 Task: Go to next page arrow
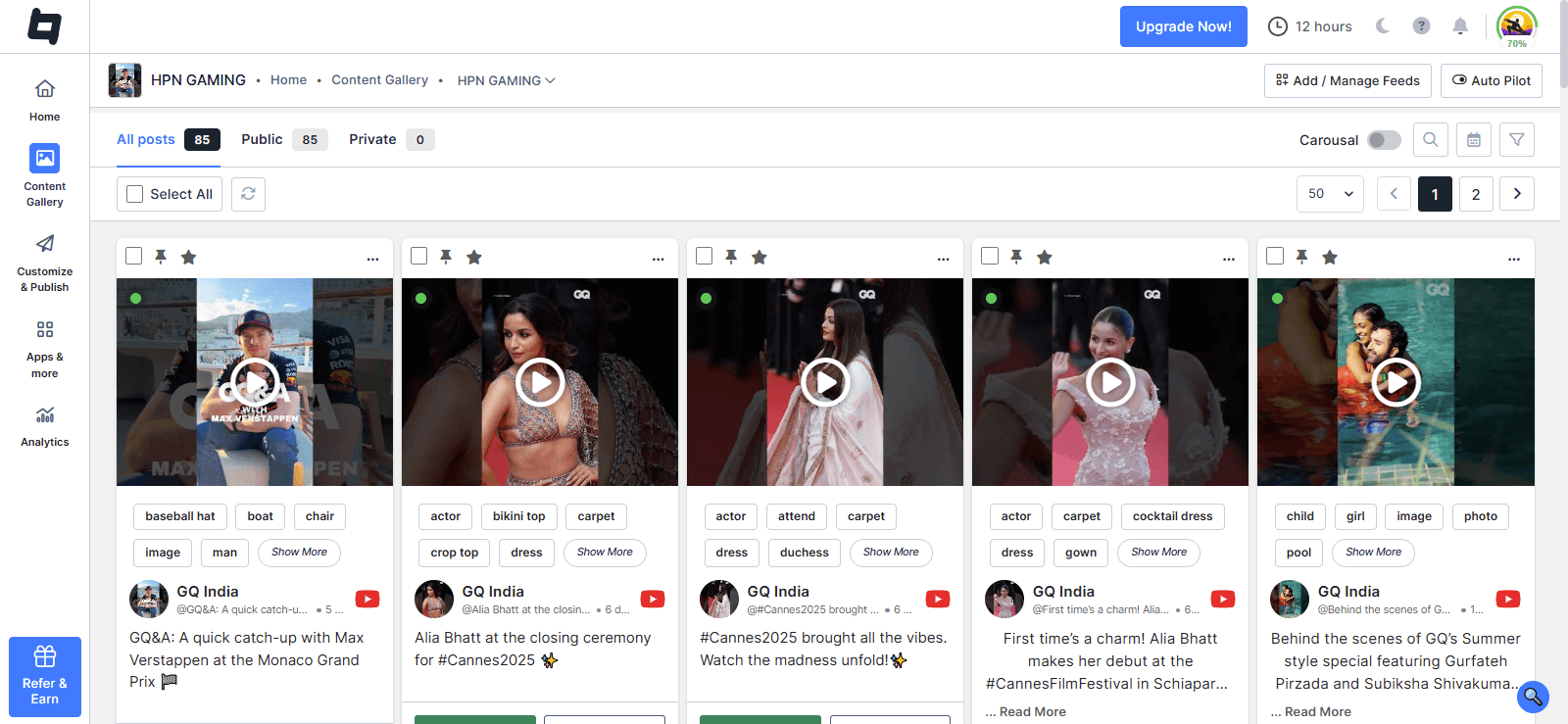tap(1517, 194)
